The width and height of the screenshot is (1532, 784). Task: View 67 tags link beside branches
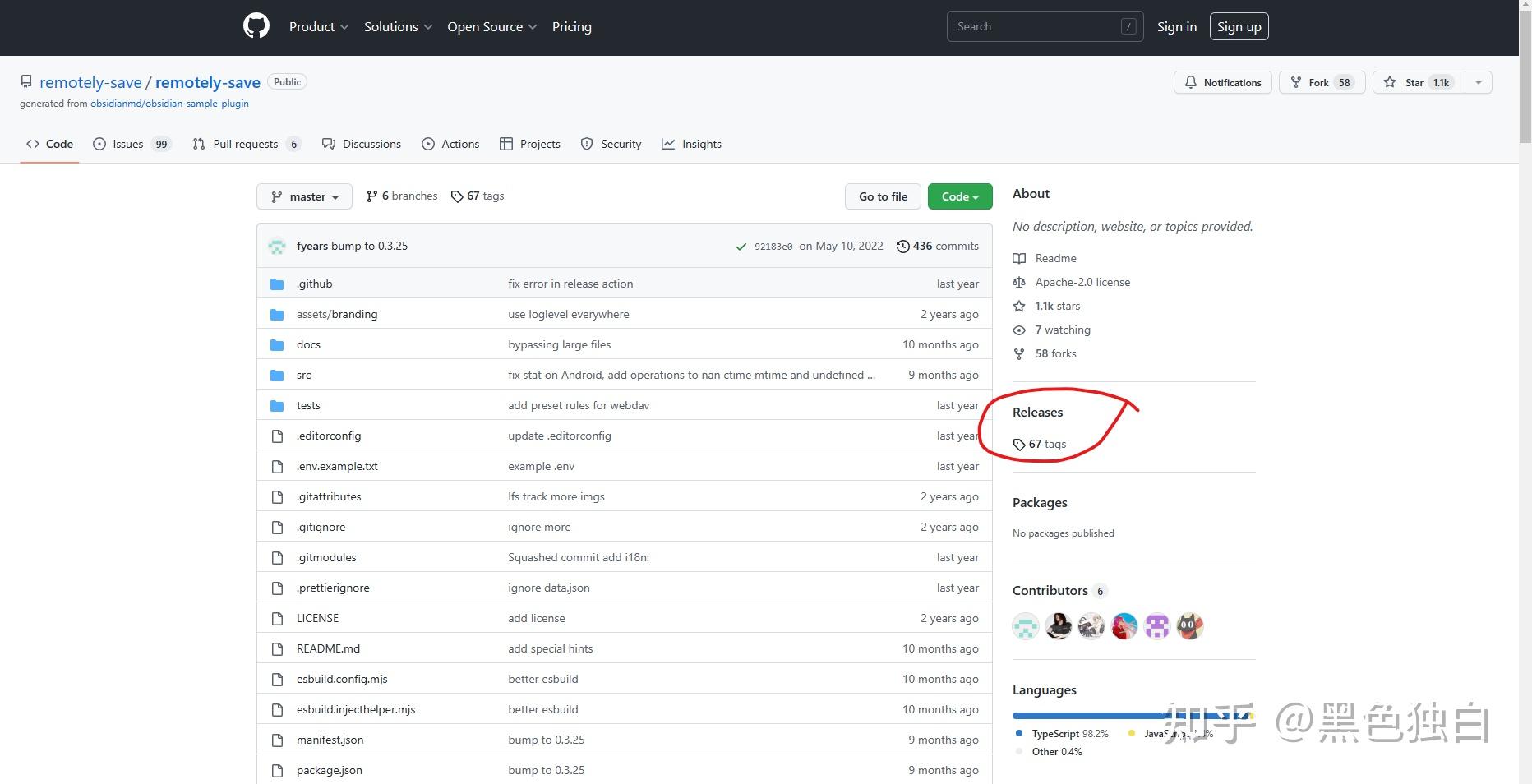click(x=478, y=196)
